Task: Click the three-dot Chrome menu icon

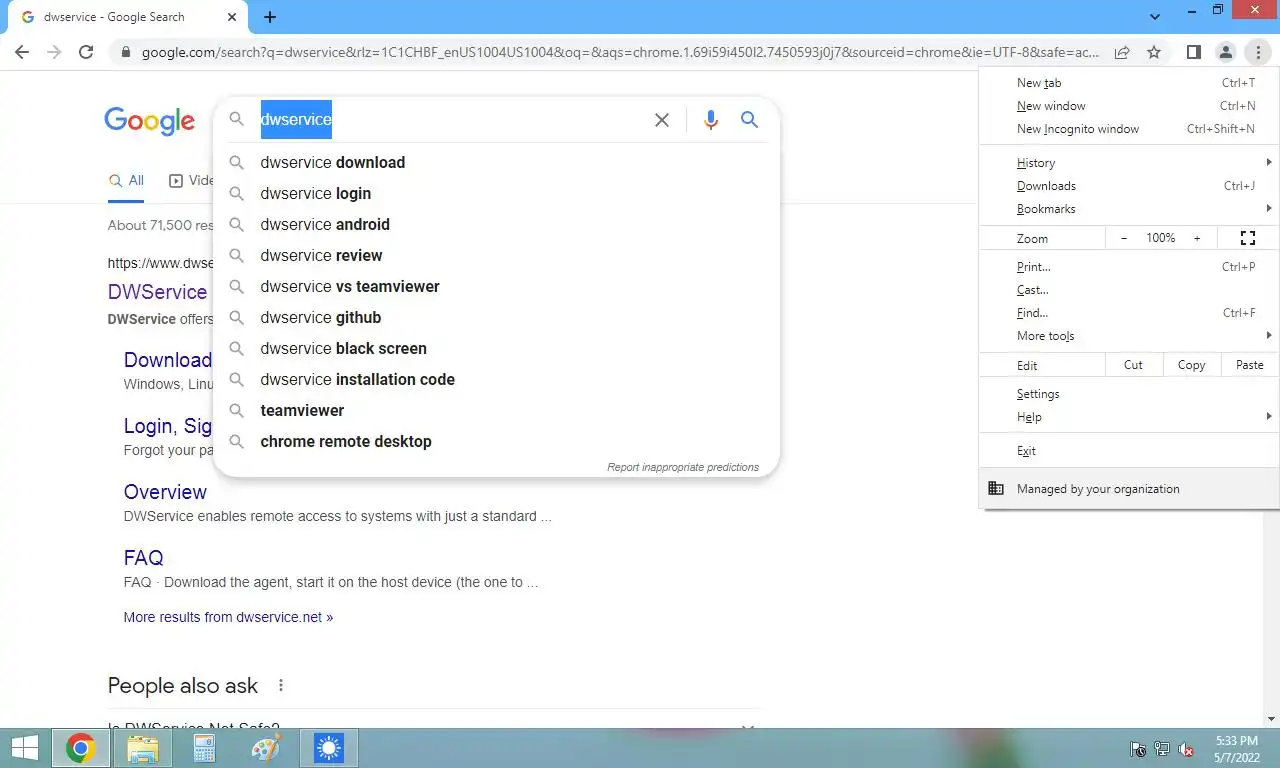Action: tap(1257, 52)
